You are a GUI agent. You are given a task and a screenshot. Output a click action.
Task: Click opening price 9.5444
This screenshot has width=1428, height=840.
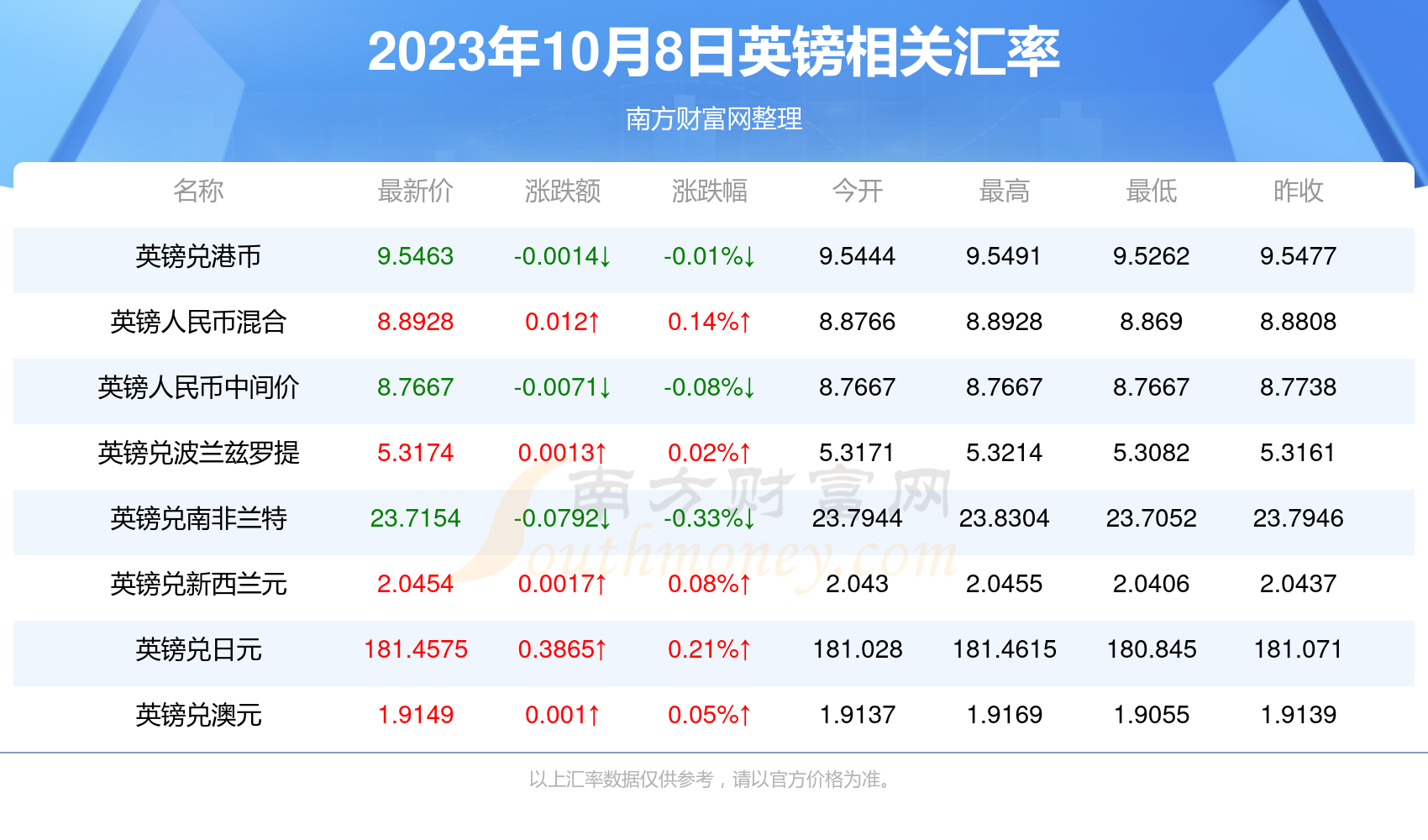857,256
